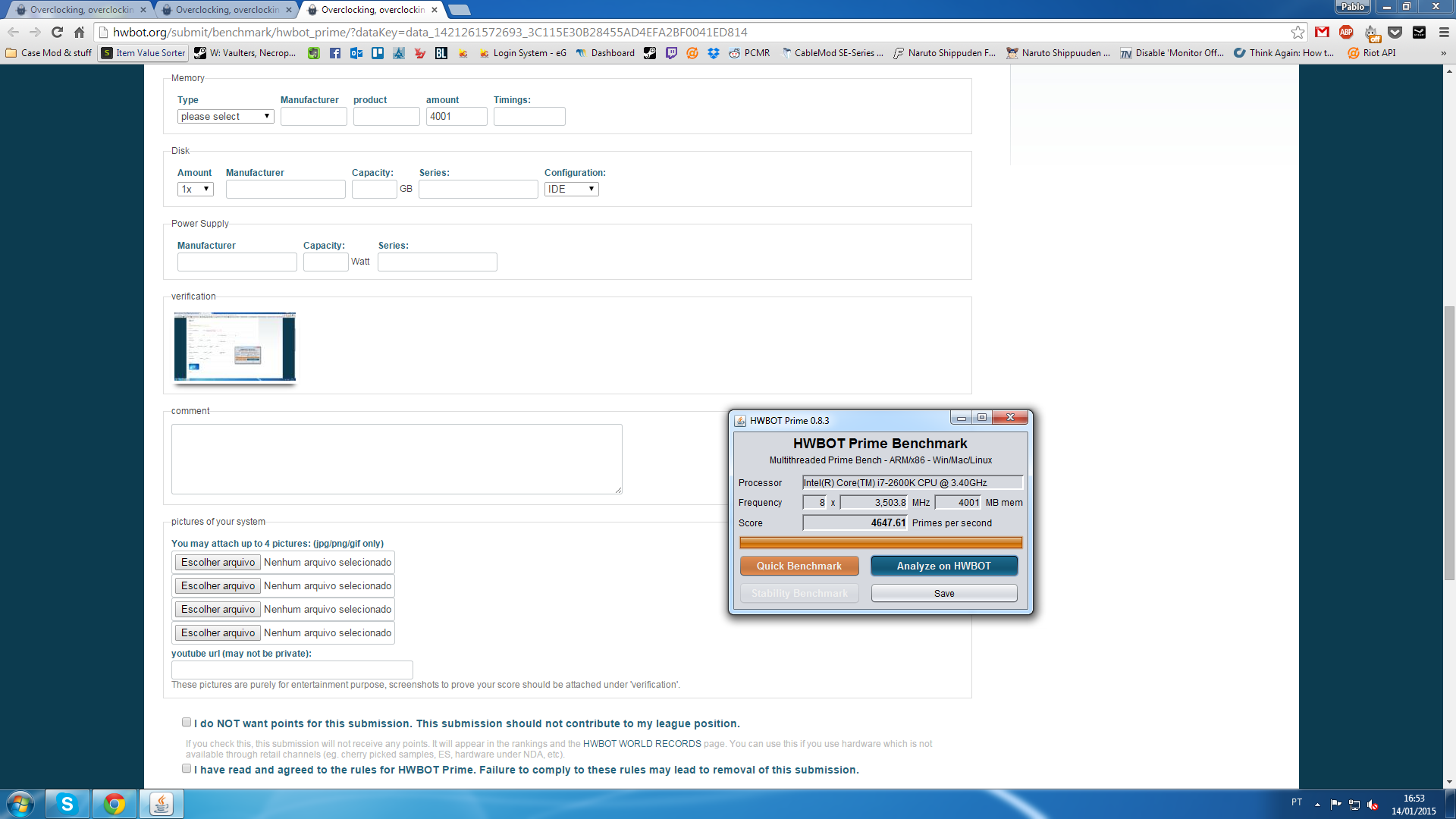This screenshot has height=819, width=1456.
Task: Open the Steam extension icon in toolbar
Action: pyautogui.click(x=1419, y=32)
